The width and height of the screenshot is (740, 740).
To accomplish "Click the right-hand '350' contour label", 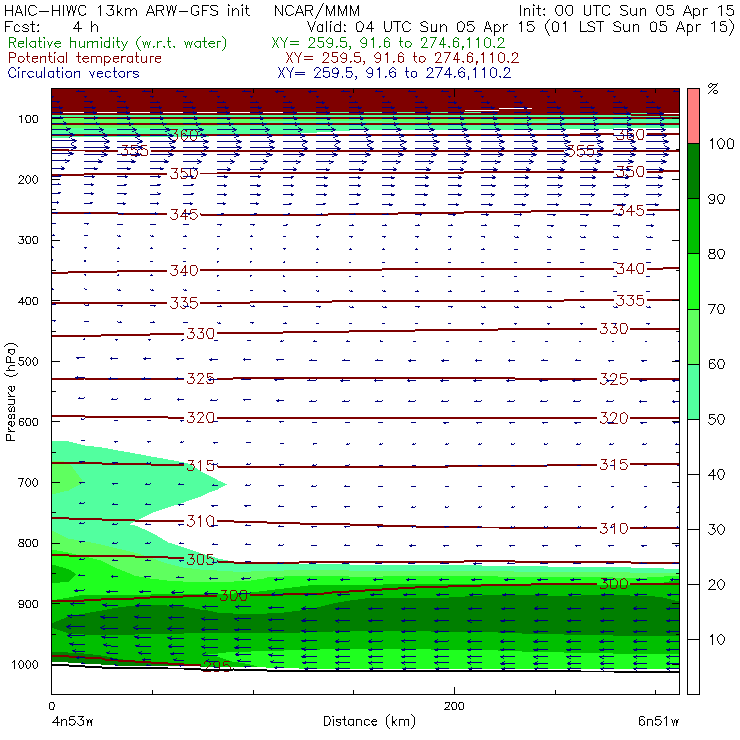I will click(x=630, y=171).
